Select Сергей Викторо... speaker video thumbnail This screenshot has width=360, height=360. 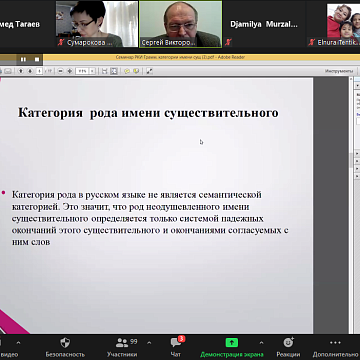pos(180,24)
